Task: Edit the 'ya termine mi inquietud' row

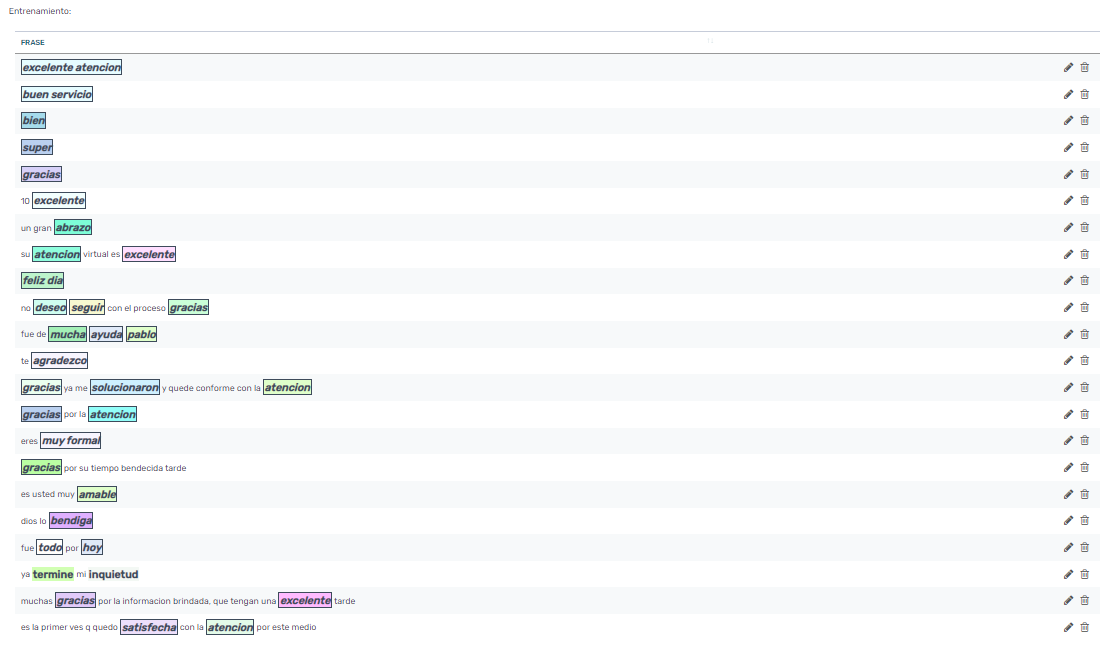Action: 1068,574
